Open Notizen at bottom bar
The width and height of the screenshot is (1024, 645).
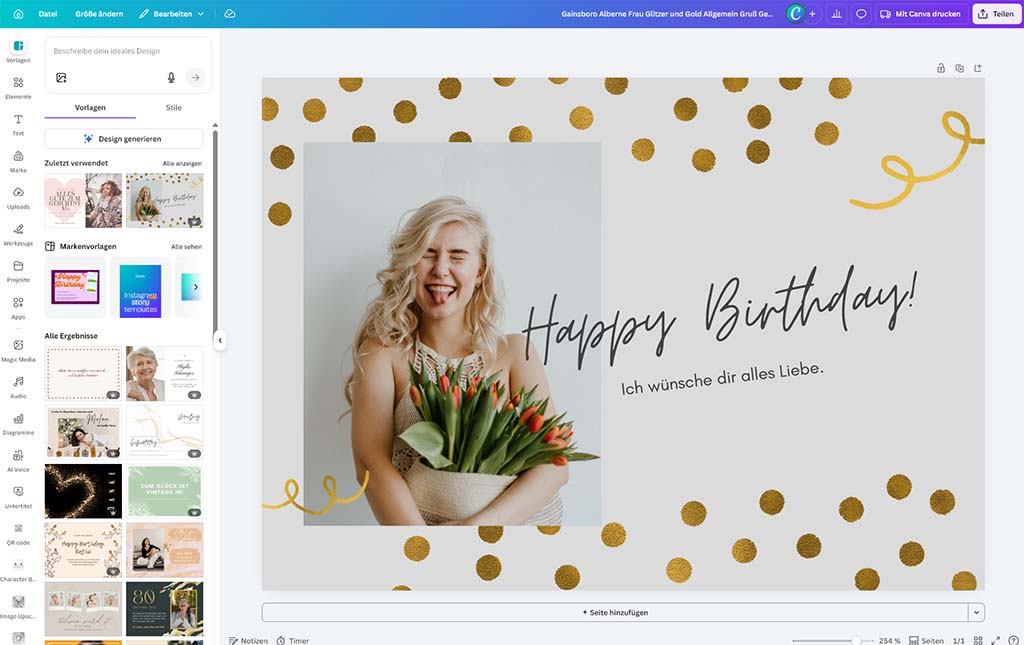tap(248, 640)
